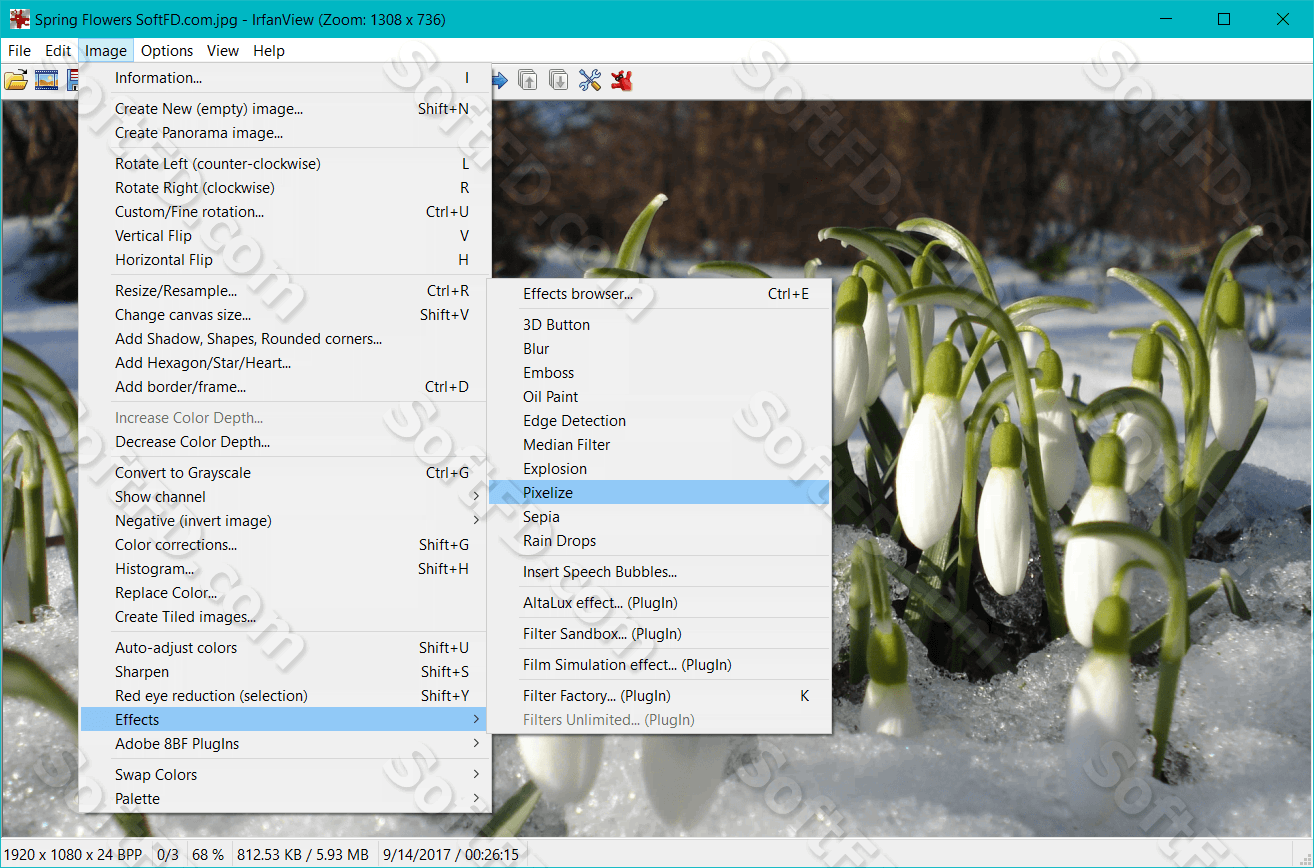This screenshot has height=868, width=1314.
Task: Click the Image menu in menu bar
Action: point(106,51)
